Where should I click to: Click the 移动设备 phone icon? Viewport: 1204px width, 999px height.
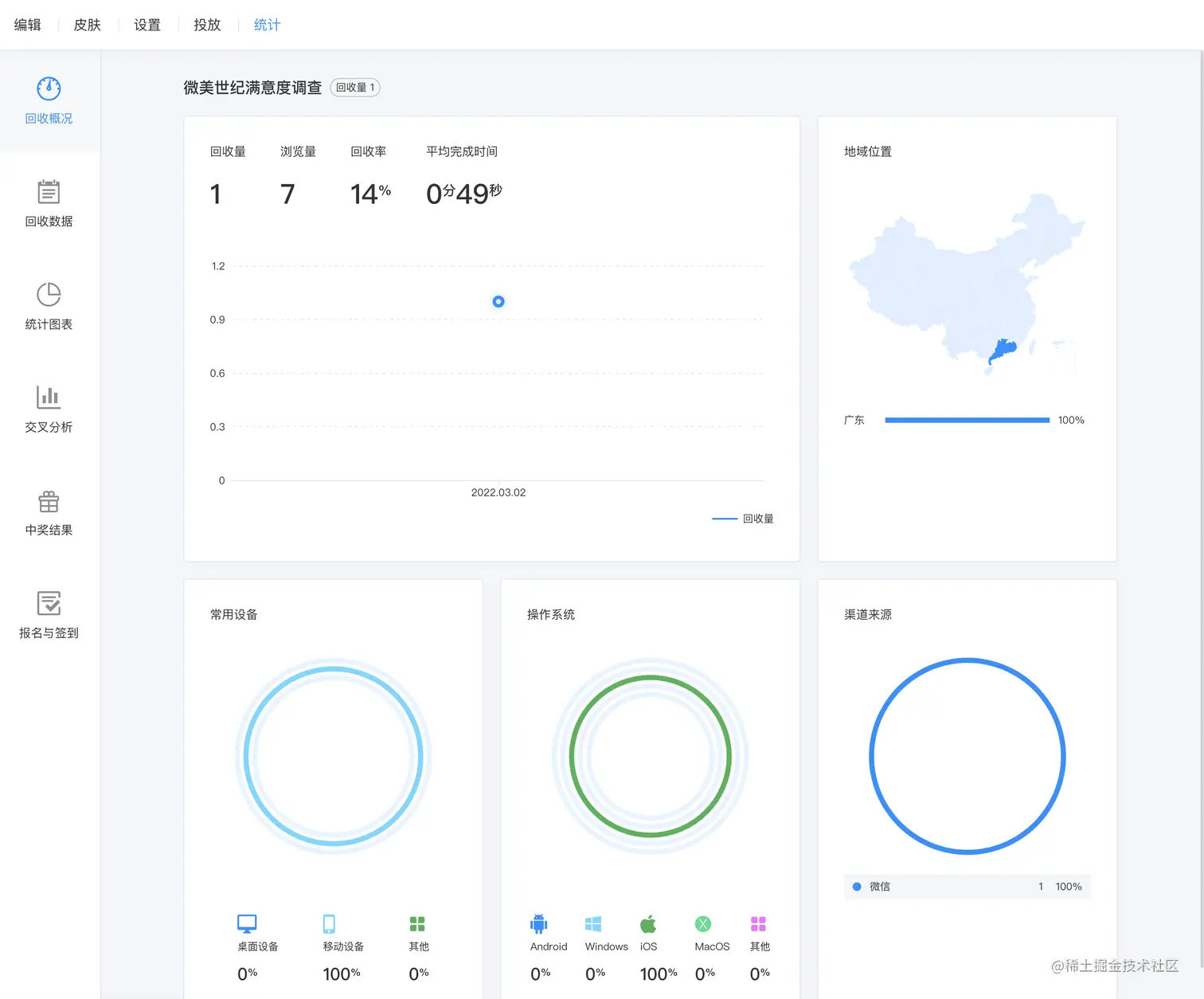(329, 923)
